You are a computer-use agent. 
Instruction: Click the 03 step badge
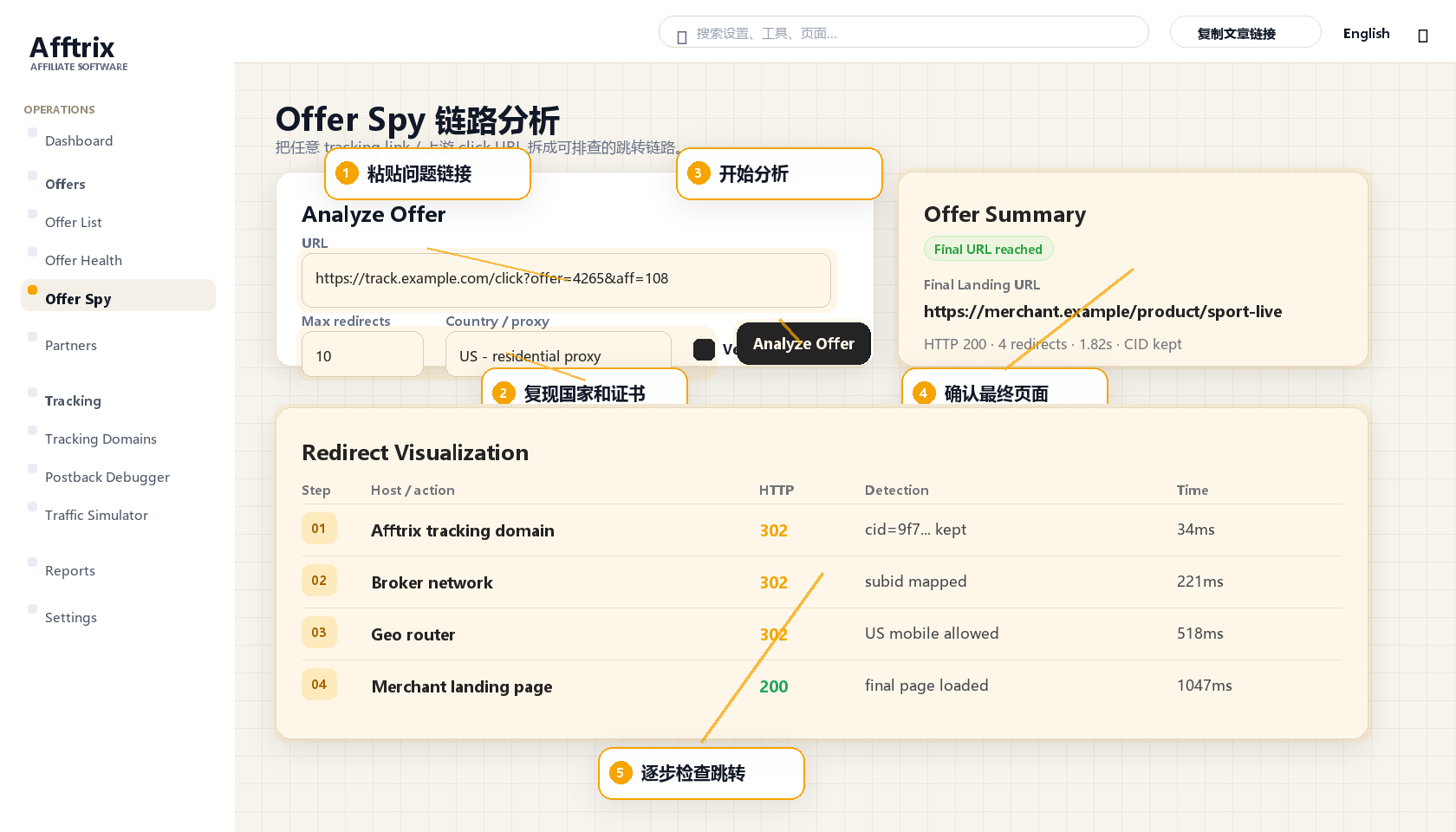[x=319, y=633]
